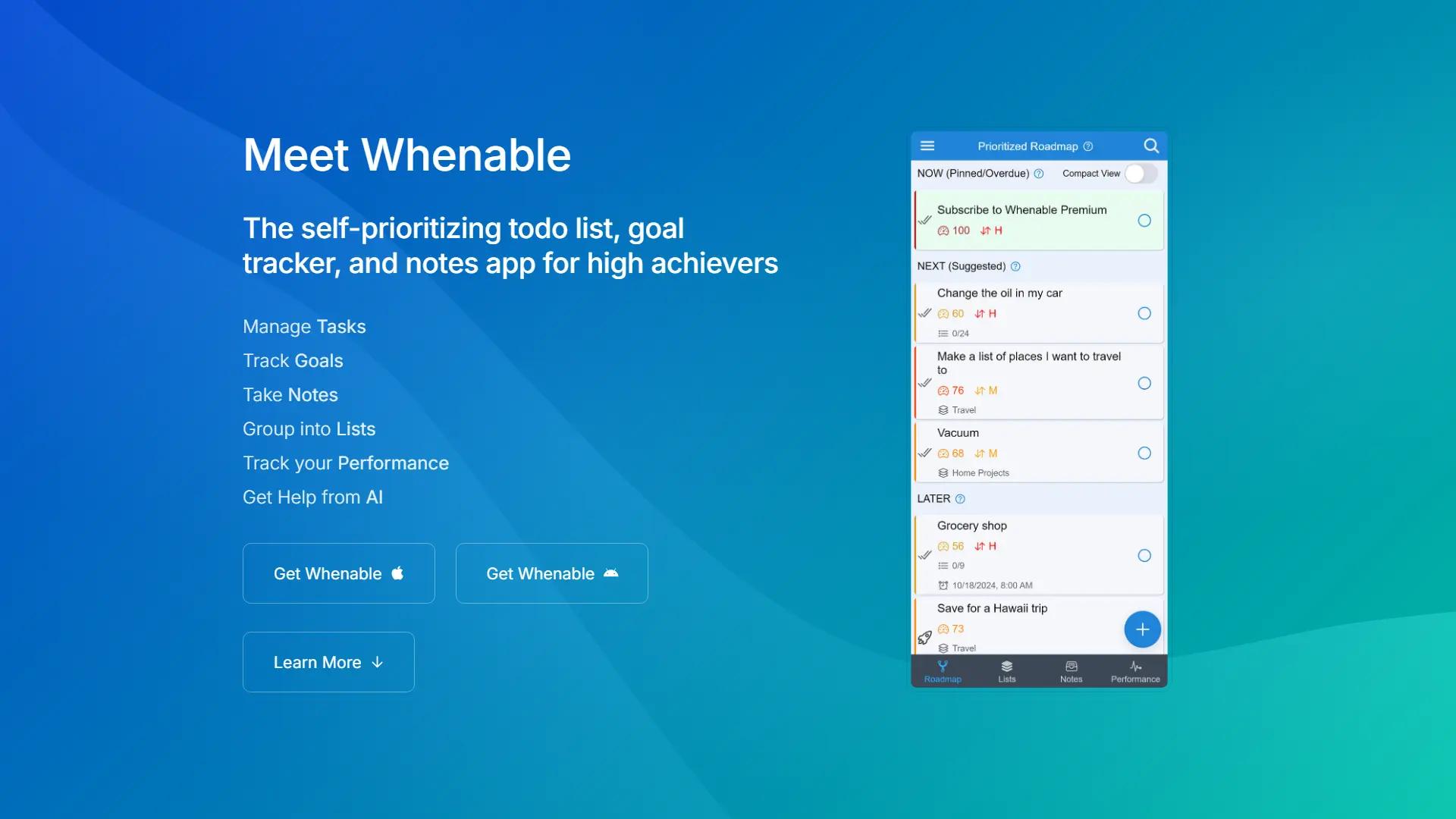The height and width of the screenshot is (819, 1456).
Task: Open the Notes tab
Action: coord(1072,671)
